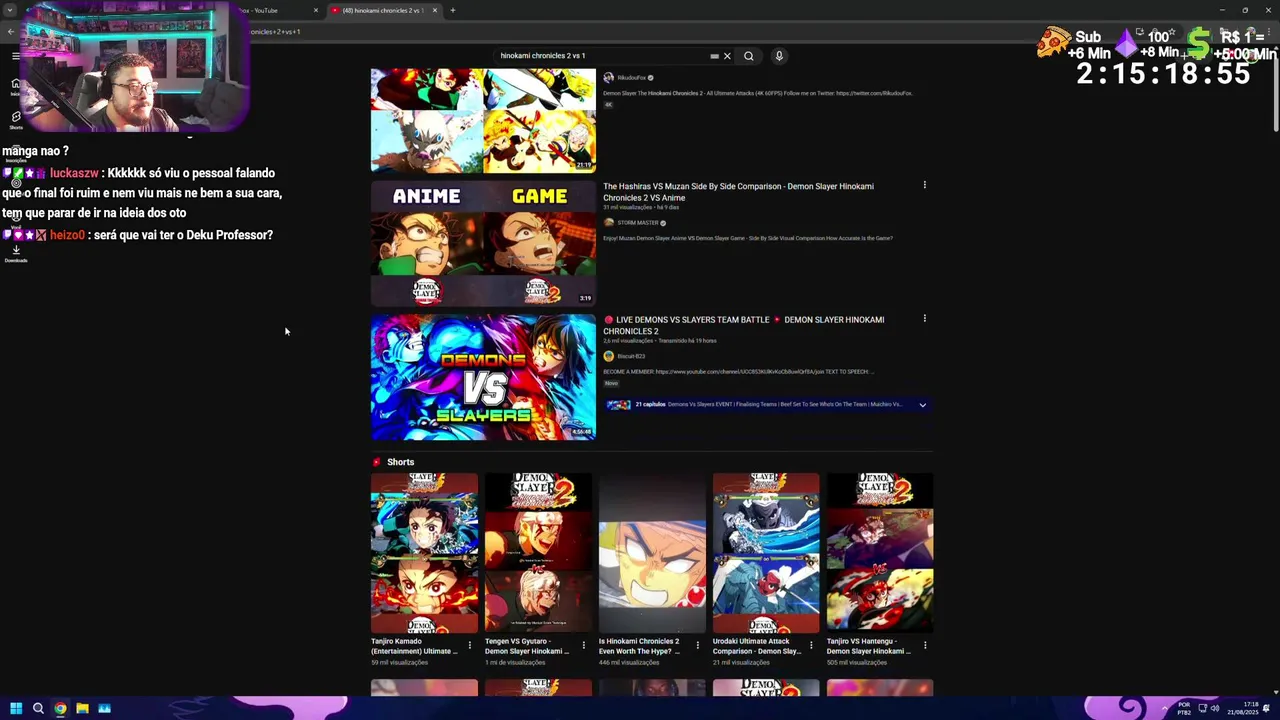Viewport: 1280px width, 720px height.
Task: Click STORM MASTER channel avatar
Action: tap(608, 223)
